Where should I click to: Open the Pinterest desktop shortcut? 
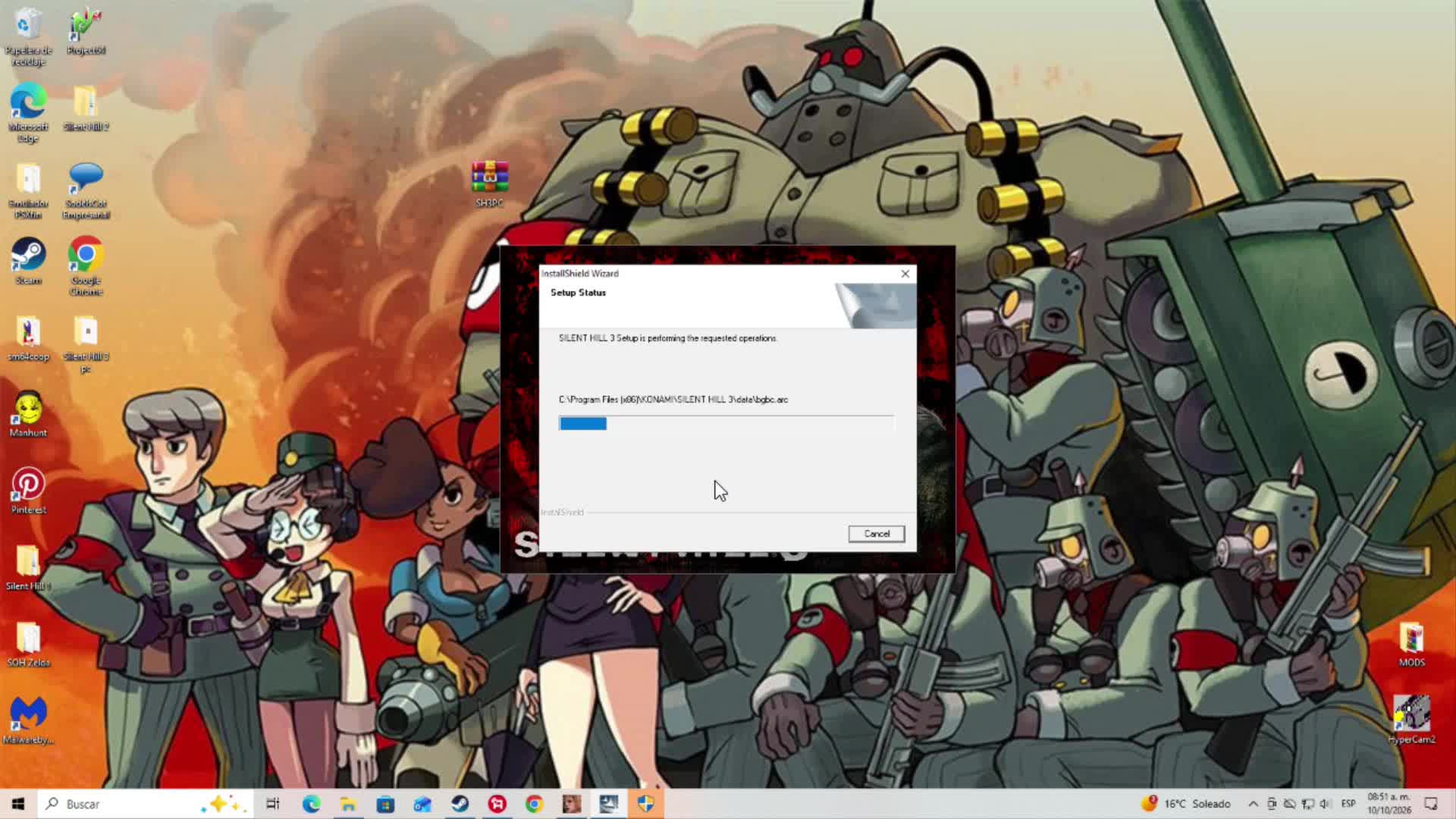(x=28, y=491)
